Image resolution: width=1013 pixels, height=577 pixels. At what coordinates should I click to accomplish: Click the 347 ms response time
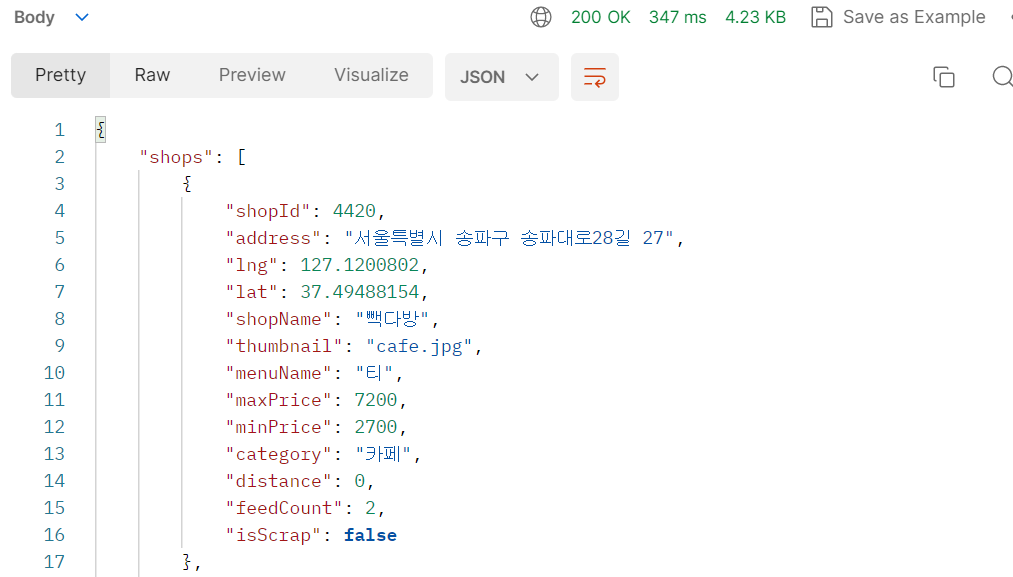678,17
